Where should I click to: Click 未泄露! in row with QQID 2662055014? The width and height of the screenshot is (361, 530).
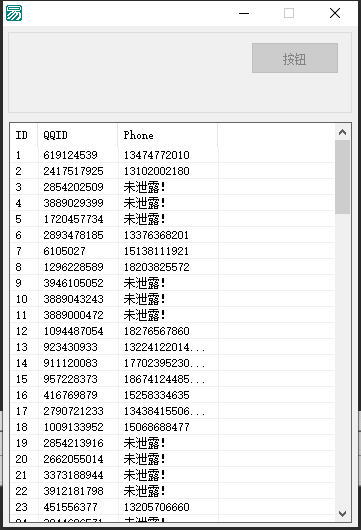144,459
